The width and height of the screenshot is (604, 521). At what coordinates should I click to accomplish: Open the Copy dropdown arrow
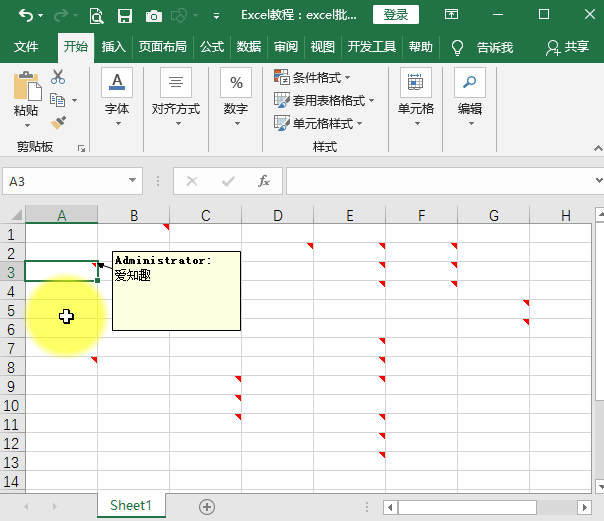coord(75,101)
